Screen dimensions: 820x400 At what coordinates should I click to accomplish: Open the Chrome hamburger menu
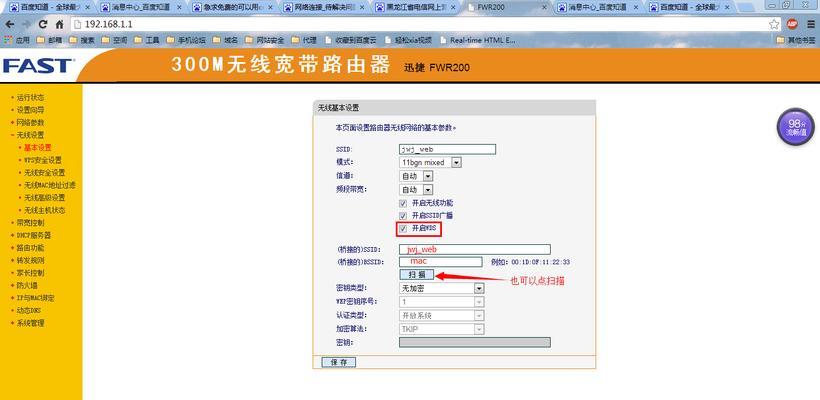pyautogui.click(x=811, y=25)
